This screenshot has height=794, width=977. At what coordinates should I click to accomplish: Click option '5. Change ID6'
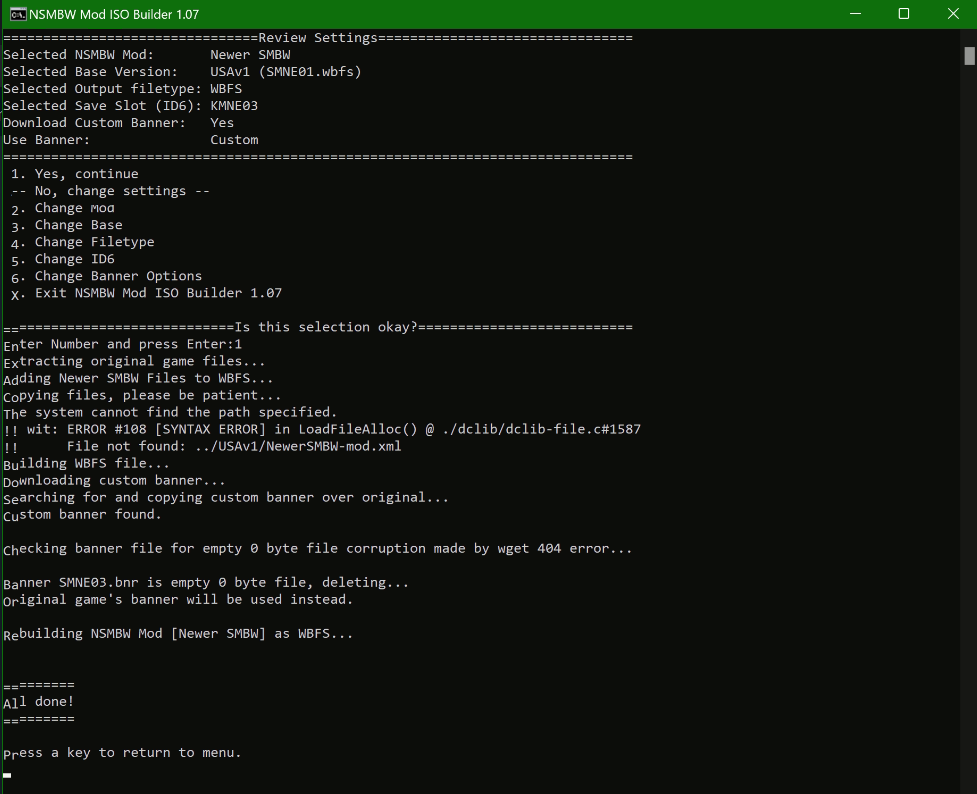(63, 259)
